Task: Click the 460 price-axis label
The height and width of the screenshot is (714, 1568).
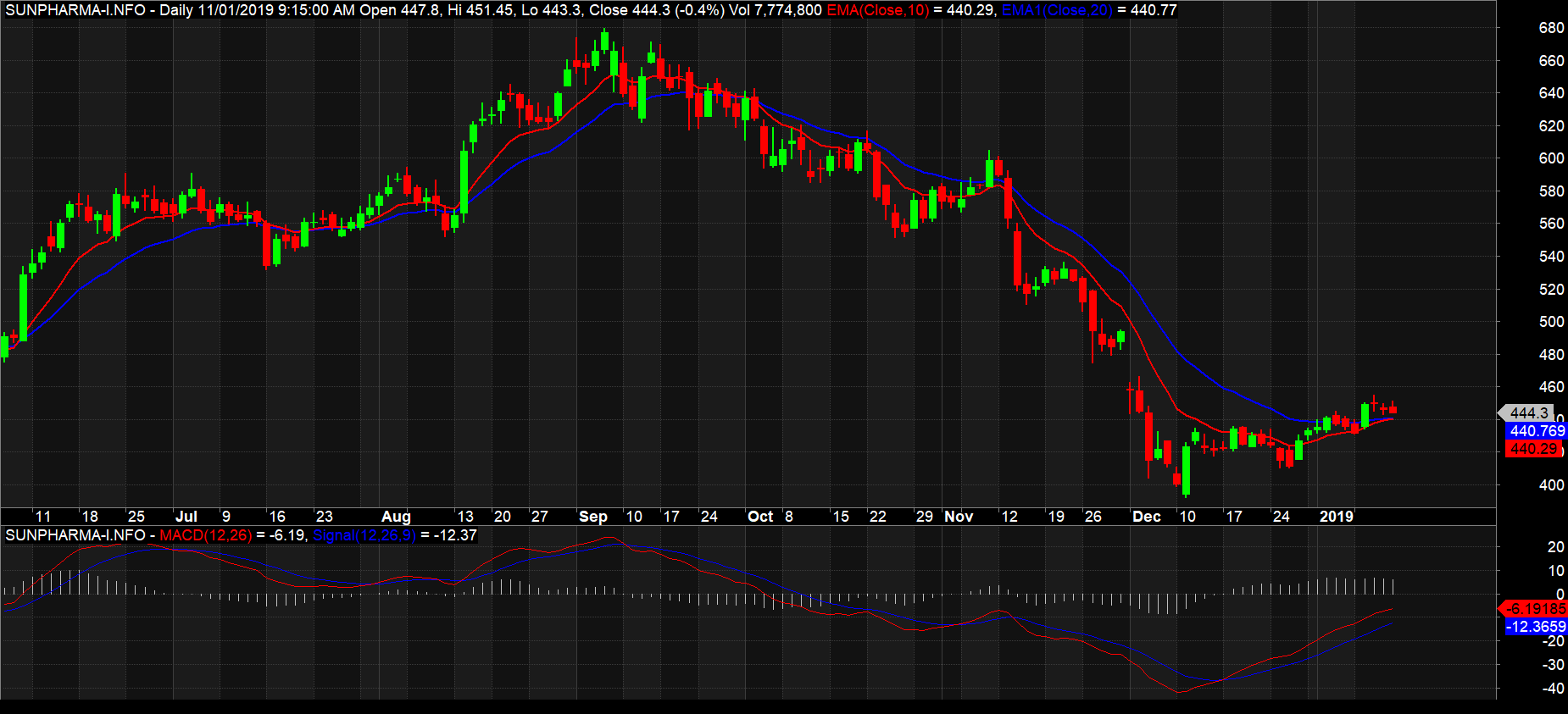Action: pyautogui.click(x=1551, y=387)
